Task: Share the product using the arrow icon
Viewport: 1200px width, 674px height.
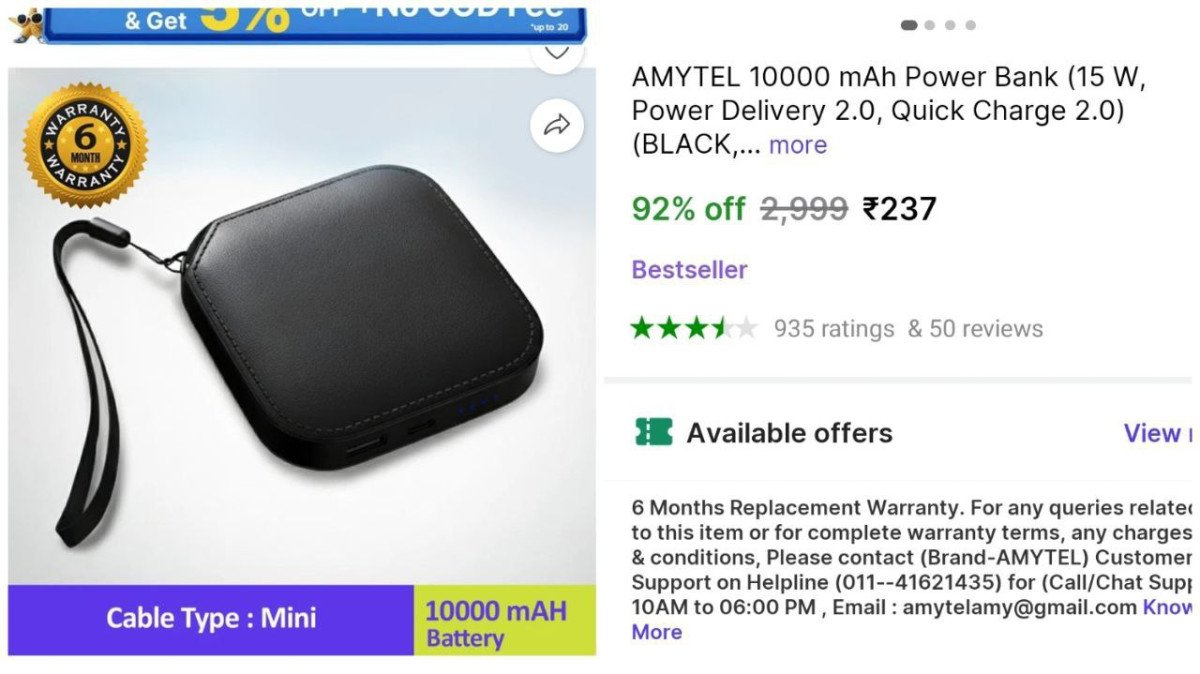Action: [x=557, y=125]
